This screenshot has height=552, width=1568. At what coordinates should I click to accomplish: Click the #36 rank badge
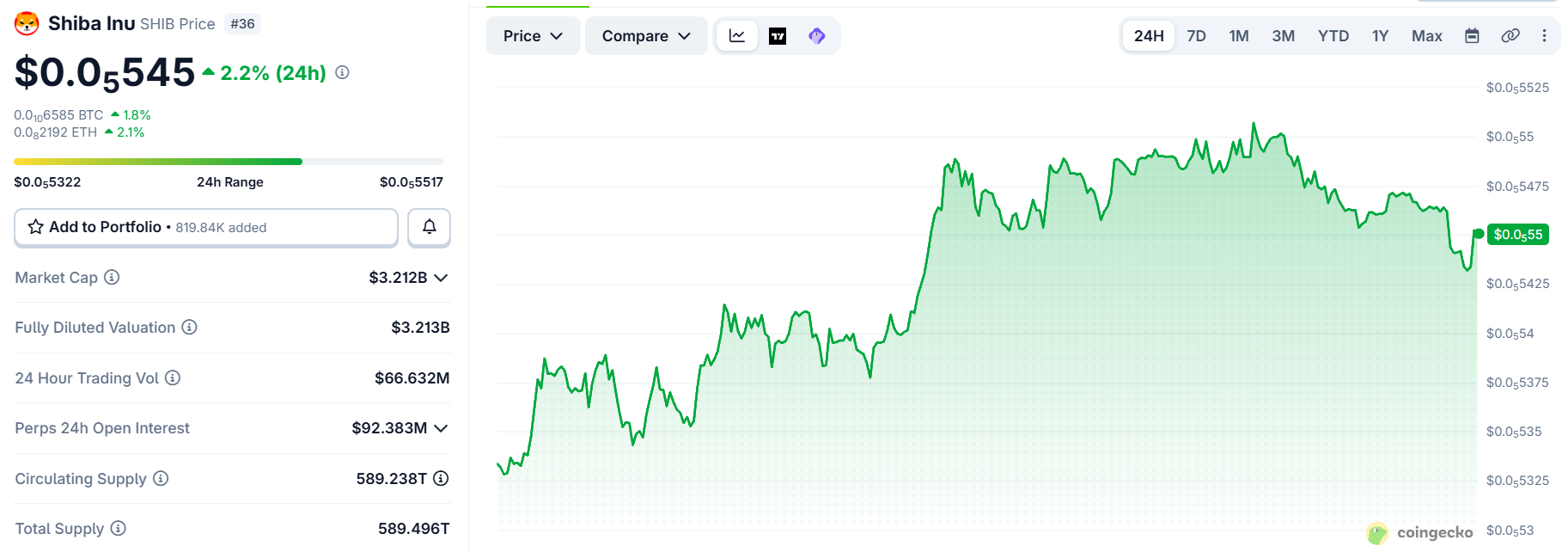point(242,24)
